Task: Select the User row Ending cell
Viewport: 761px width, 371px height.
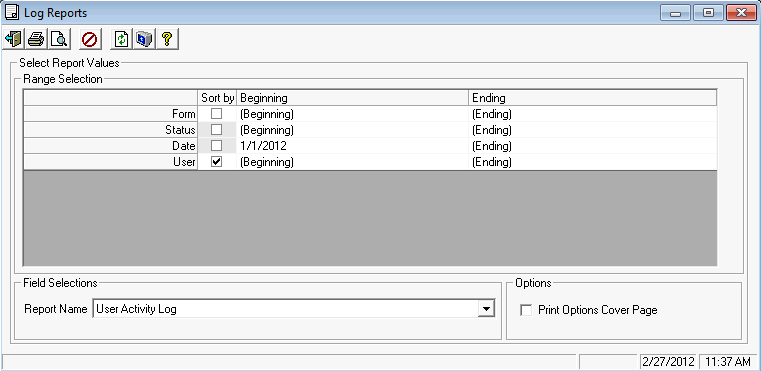Action: coord(593,162)
